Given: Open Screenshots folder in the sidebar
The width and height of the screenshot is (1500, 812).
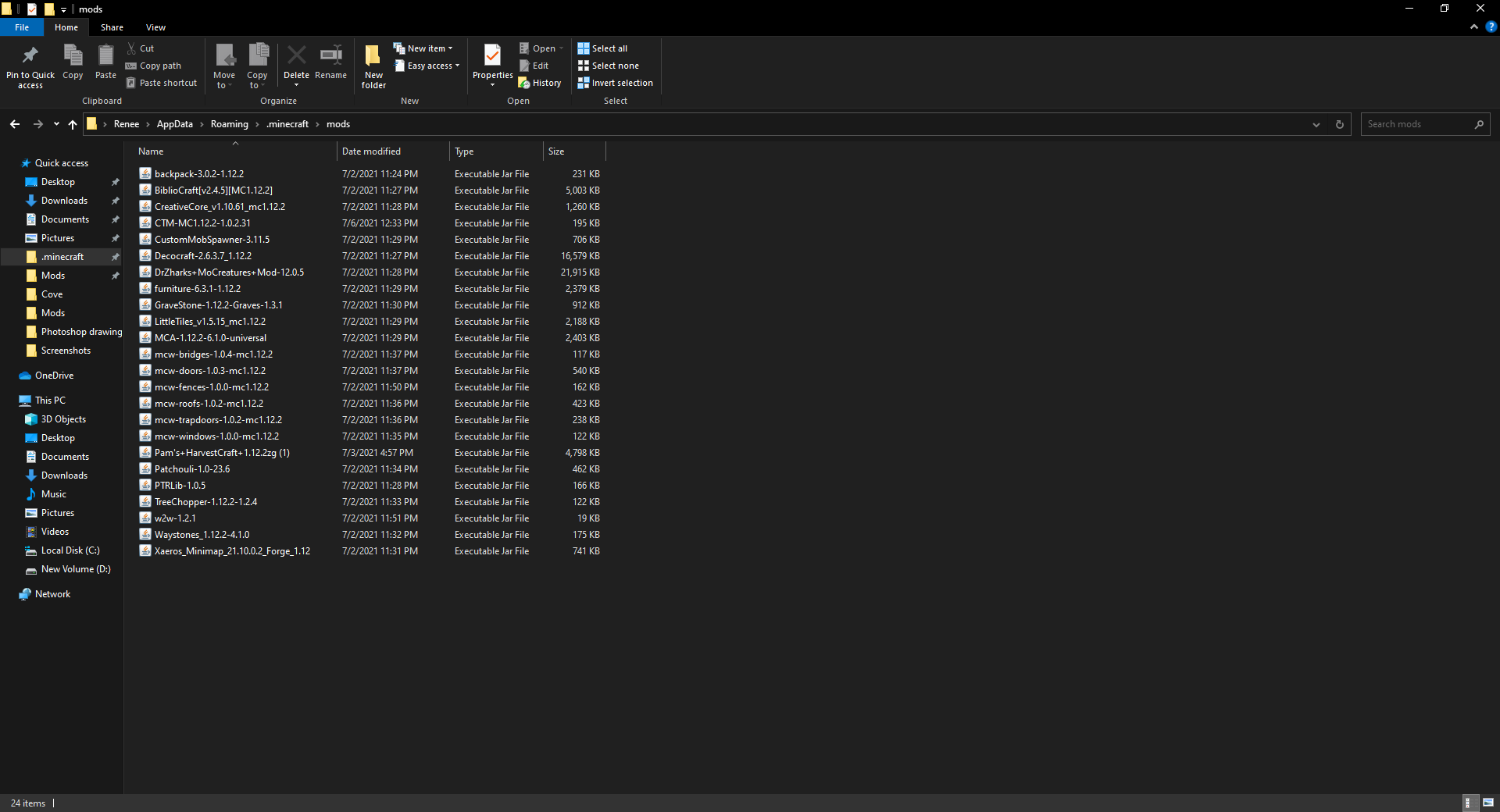Looking at the screenshot, I should 59,351.
